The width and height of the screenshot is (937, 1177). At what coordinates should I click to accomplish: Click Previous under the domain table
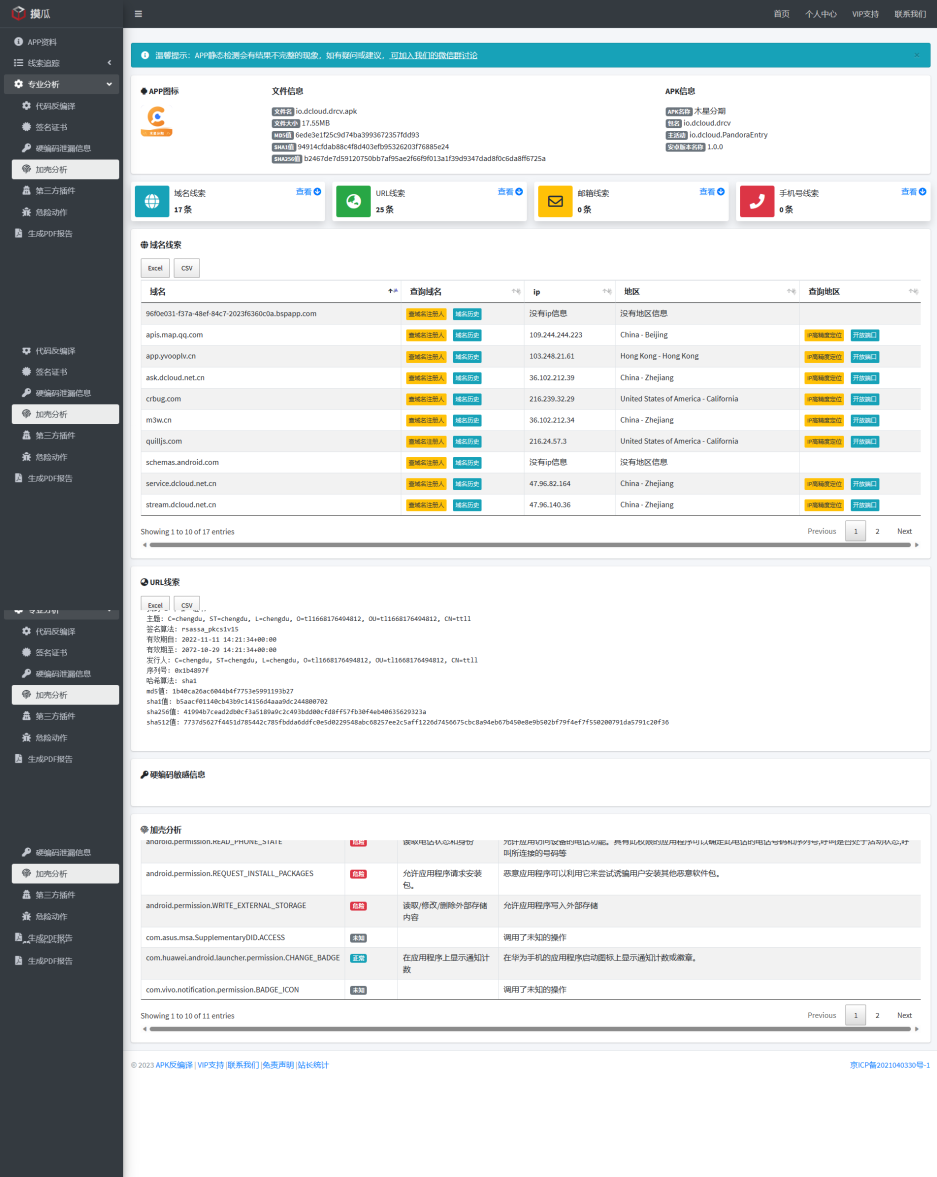tap(821, 531)
